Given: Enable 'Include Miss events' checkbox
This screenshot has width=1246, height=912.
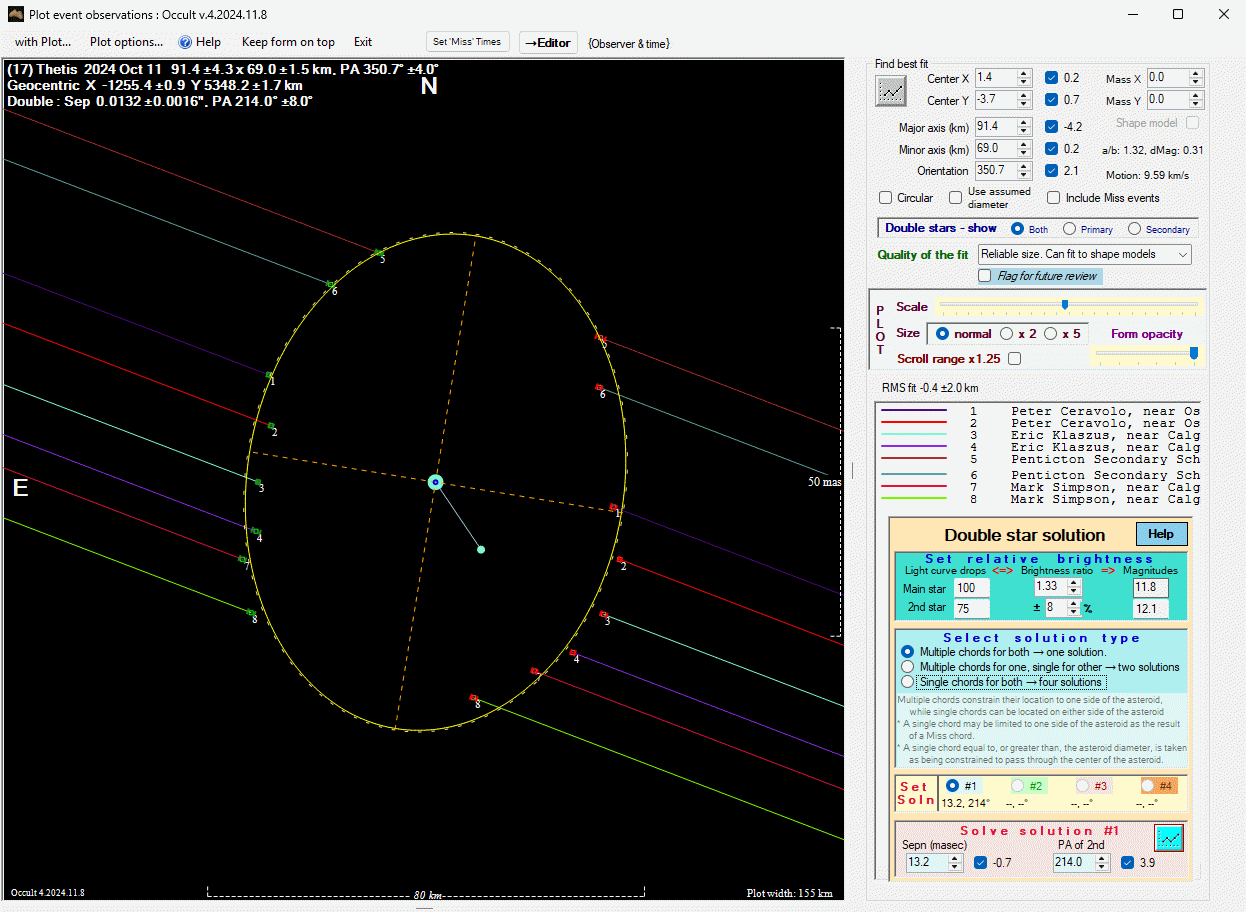Looking at the screenshot, I should (1054, 198).
